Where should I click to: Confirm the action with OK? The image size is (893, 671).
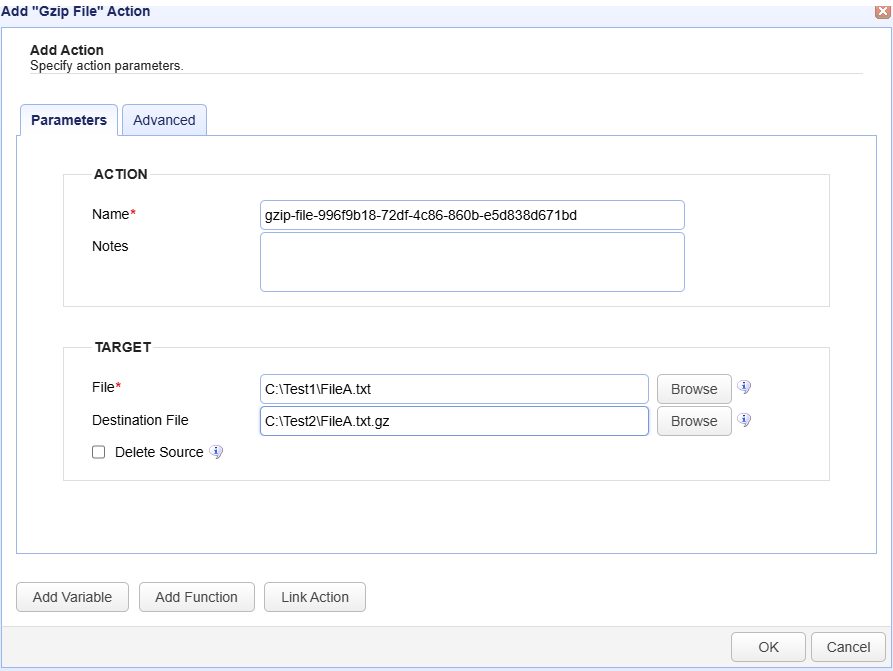[x=768, y=647]
